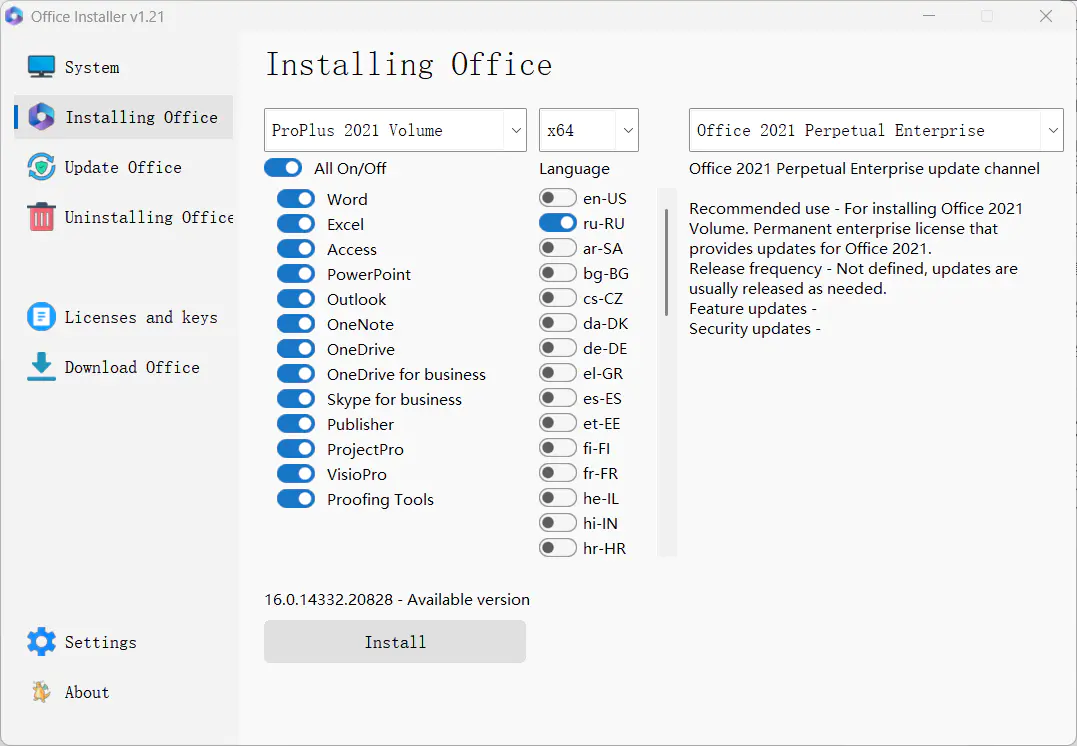Viewport: 1077px width, 746px height.
Task: Click the language list scrollbar
Action: click(666, 262)
